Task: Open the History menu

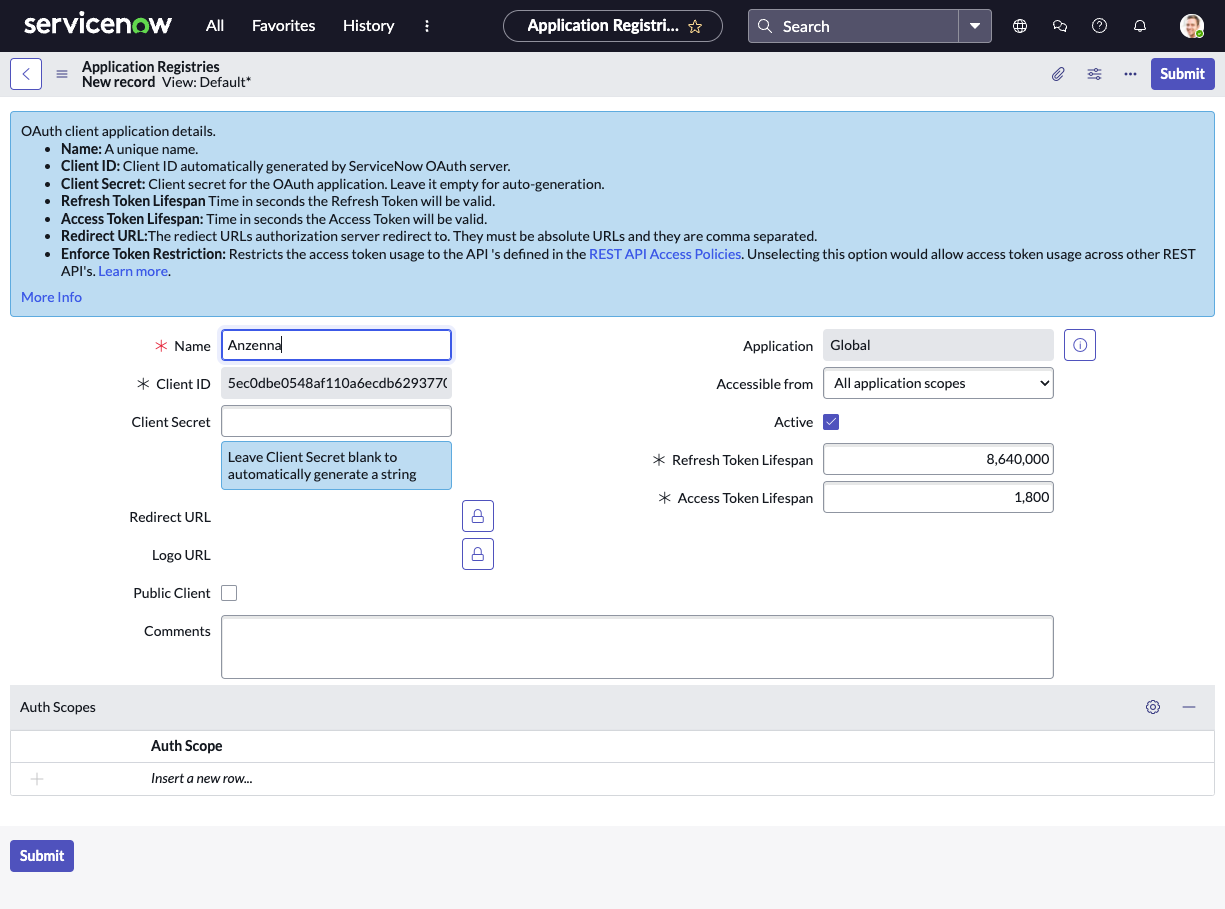Action: click(x=368, y=26)
